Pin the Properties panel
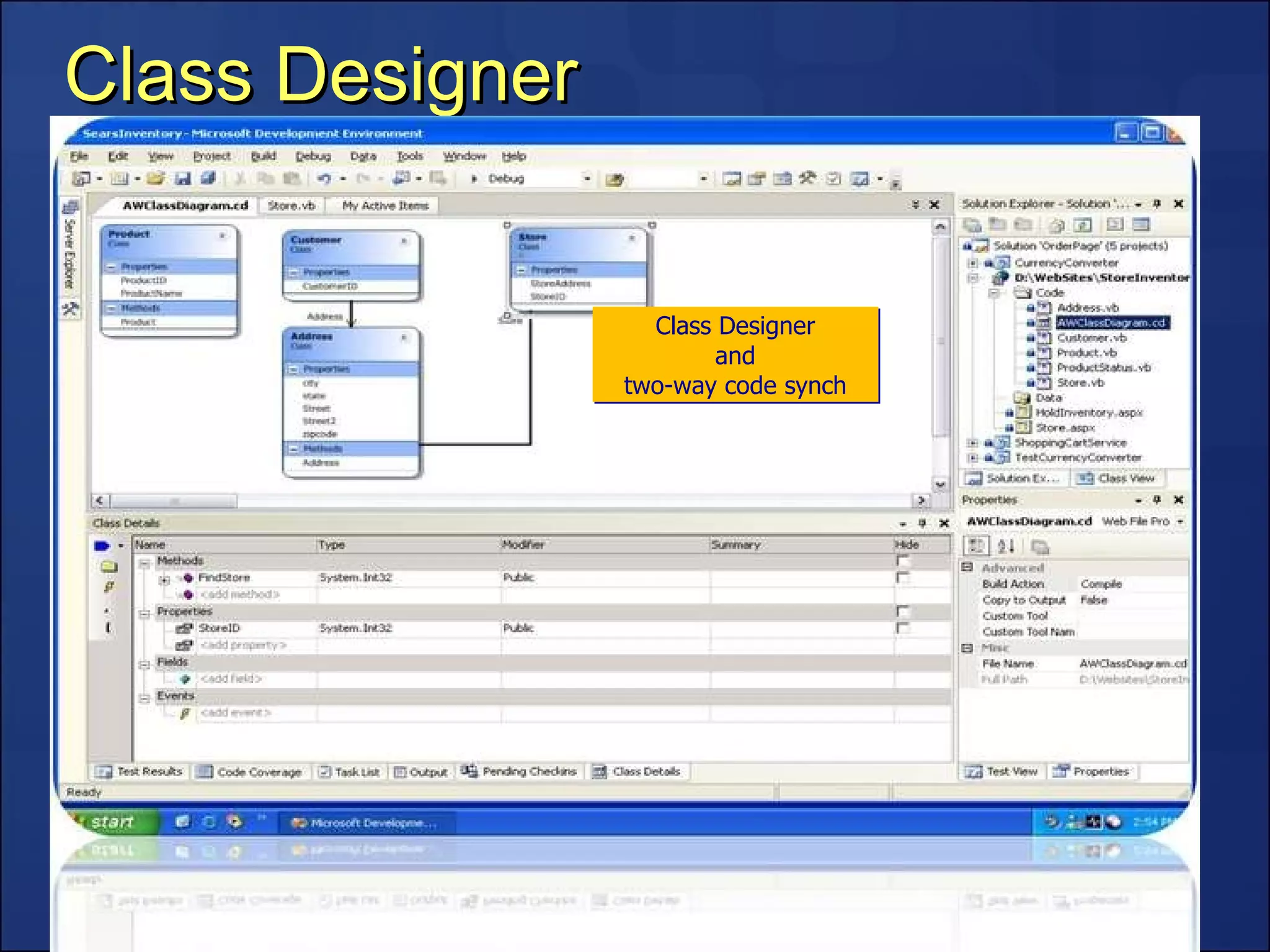The image size is (1270, 952). (1157, 500)
